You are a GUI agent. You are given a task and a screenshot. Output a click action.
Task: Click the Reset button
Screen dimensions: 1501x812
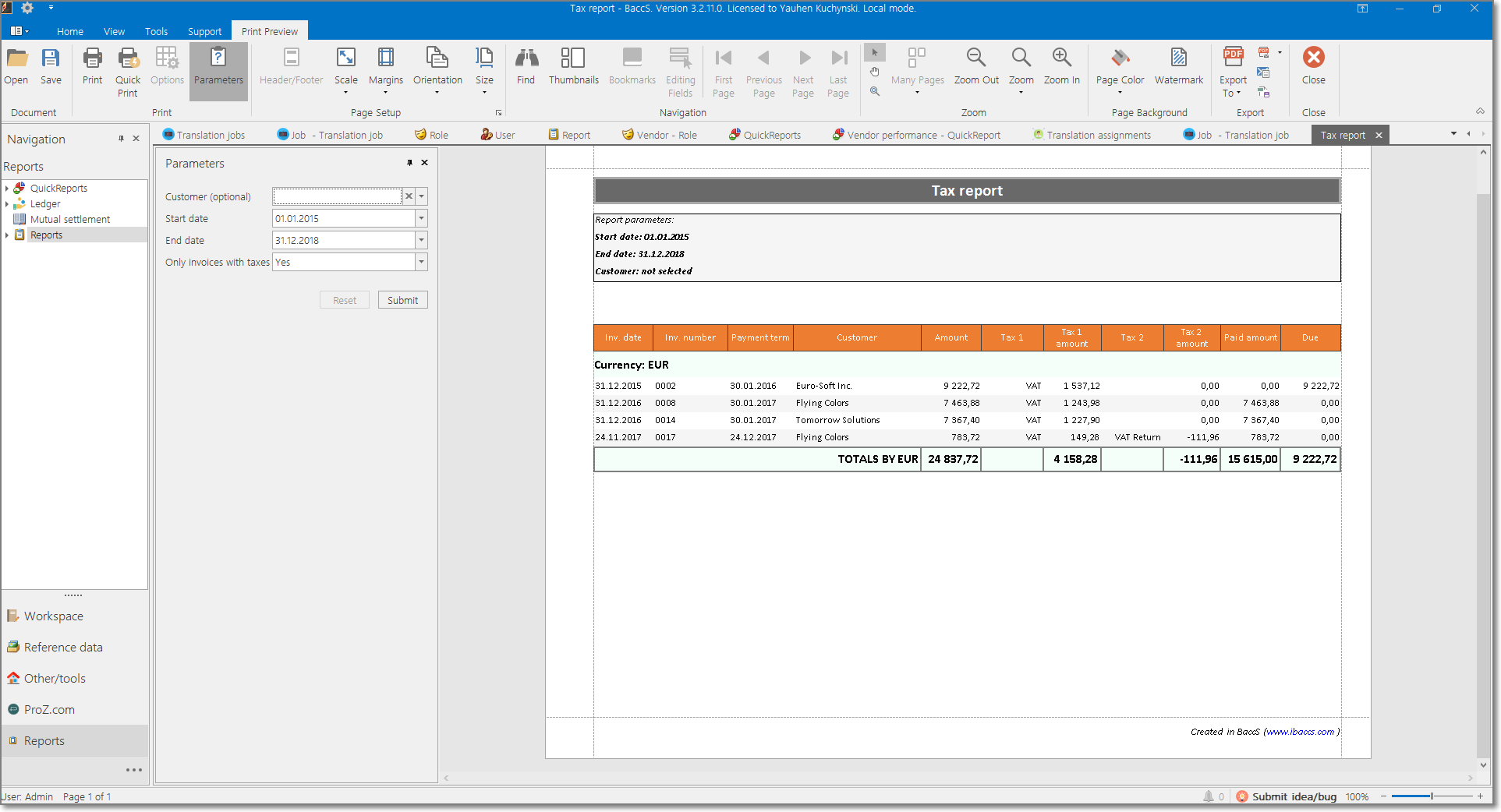coord(345,300)
